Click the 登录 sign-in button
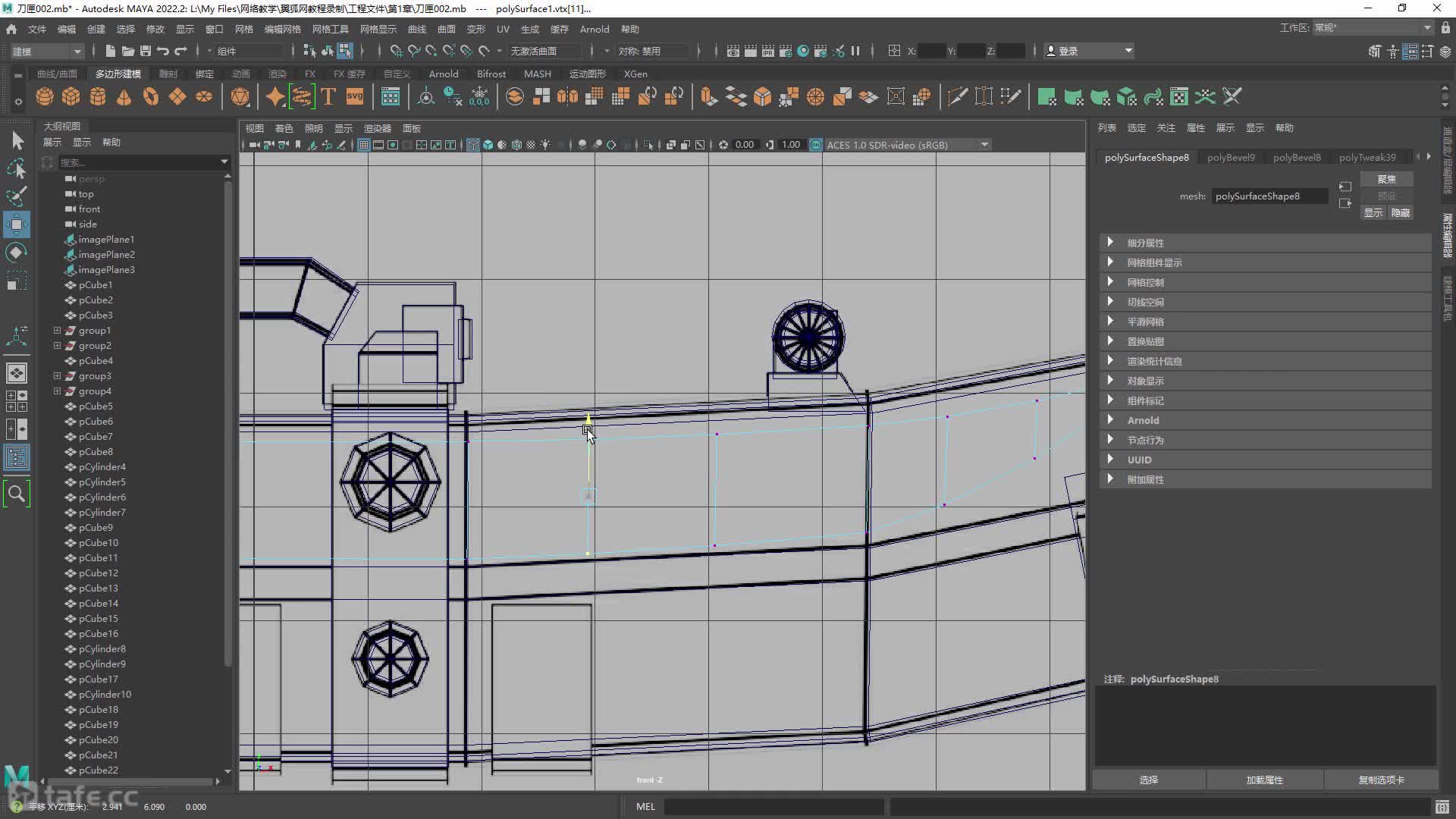1456x819 pixels. (1089, 51)
